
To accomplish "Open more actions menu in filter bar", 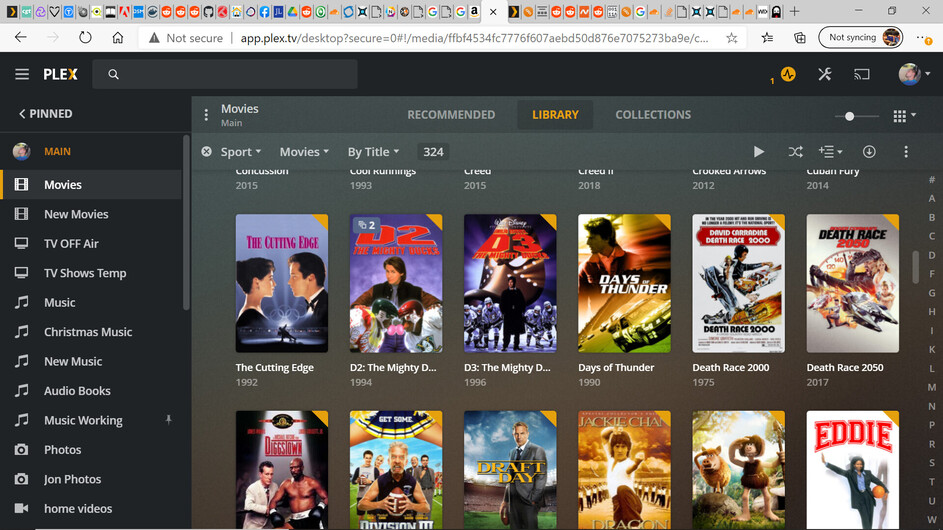I will (906, 152).
